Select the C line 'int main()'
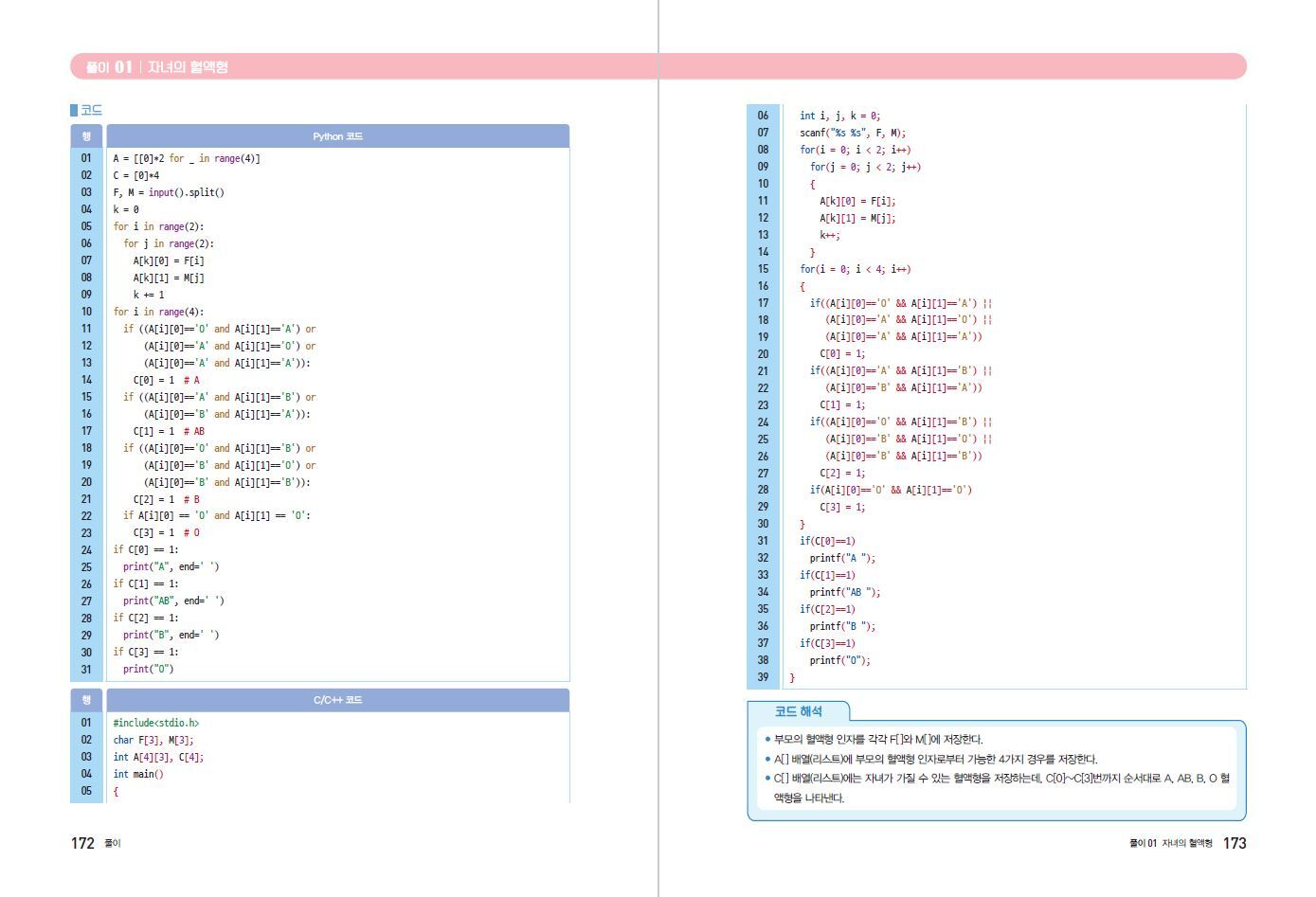 pos(138,774)
